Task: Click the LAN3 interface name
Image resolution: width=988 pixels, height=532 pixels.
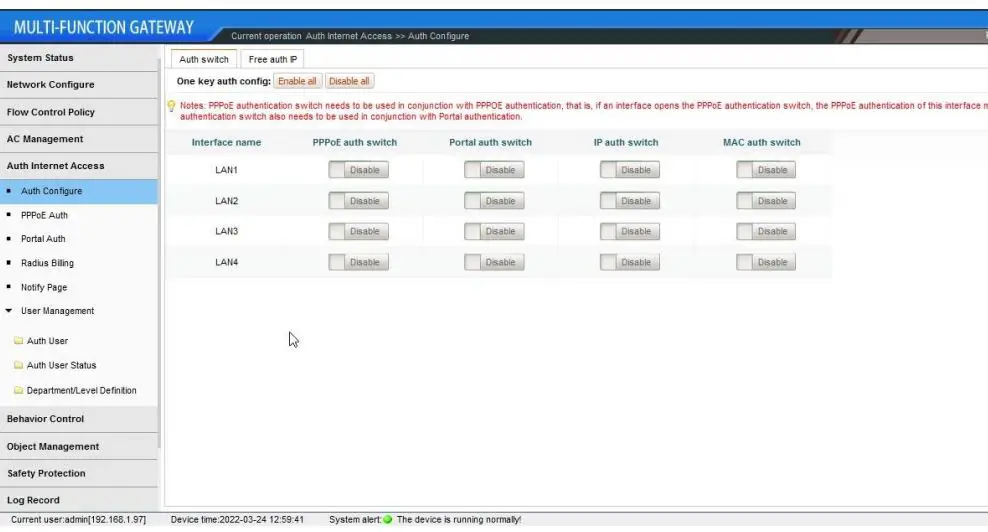Action: [226, 231]
